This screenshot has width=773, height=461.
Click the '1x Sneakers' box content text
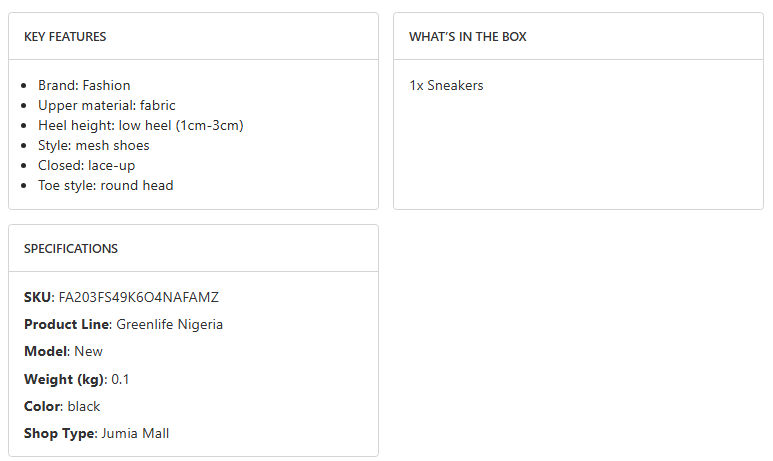(446, 86)
